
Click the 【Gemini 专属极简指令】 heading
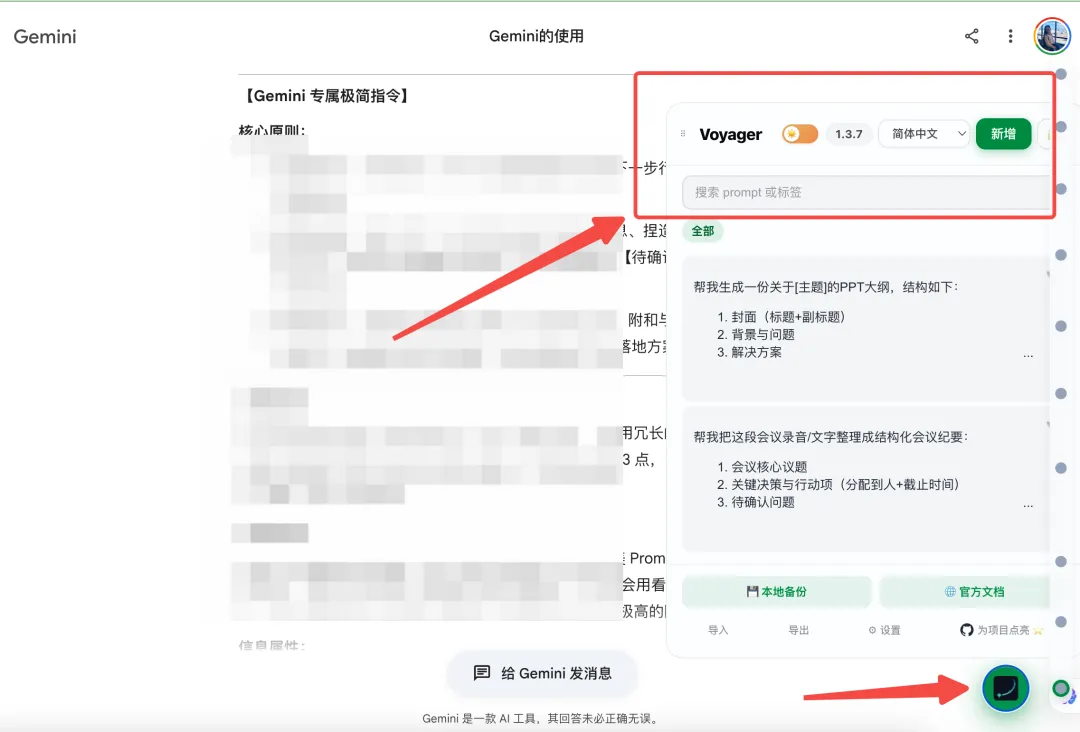[x=326, y=96]
